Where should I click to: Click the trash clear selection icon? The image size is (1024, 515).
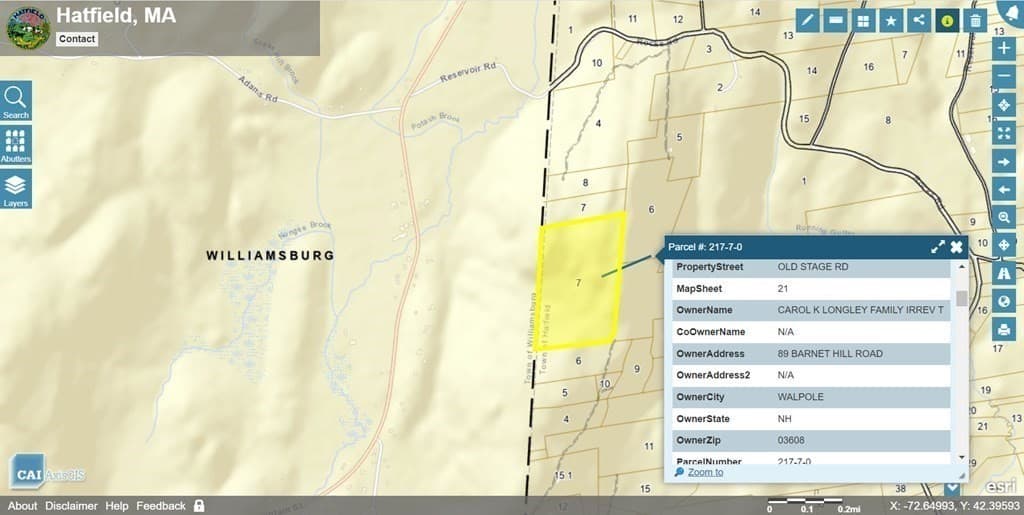tap(976, 20)
